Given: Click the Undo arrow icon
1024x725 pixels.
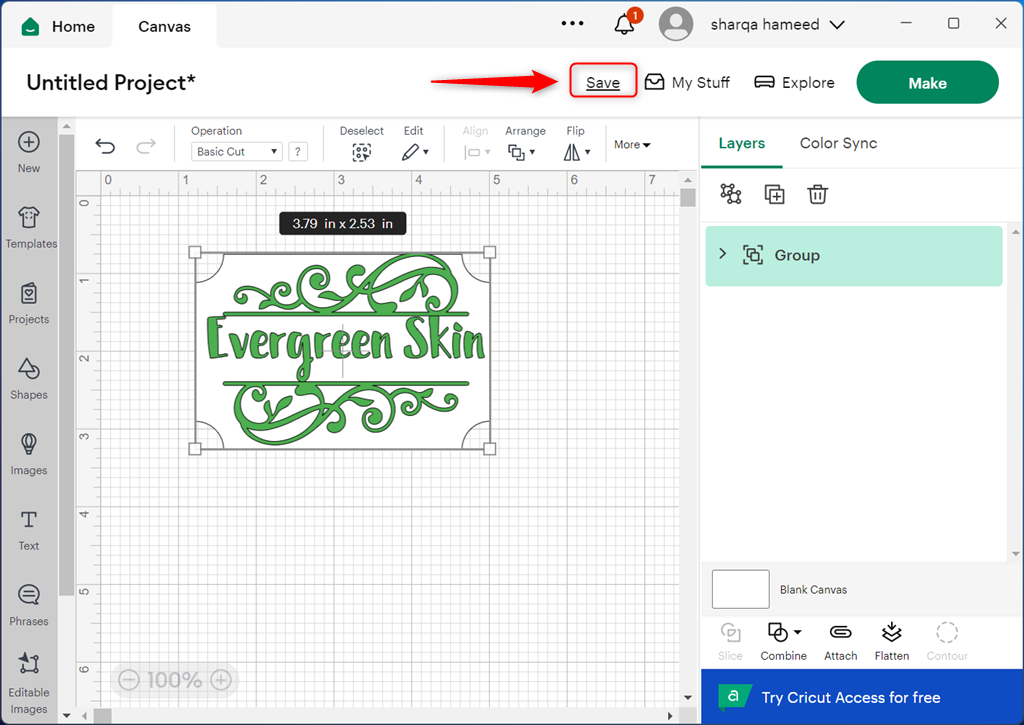Looking at the screenshot, I should (x=105, y=147).
